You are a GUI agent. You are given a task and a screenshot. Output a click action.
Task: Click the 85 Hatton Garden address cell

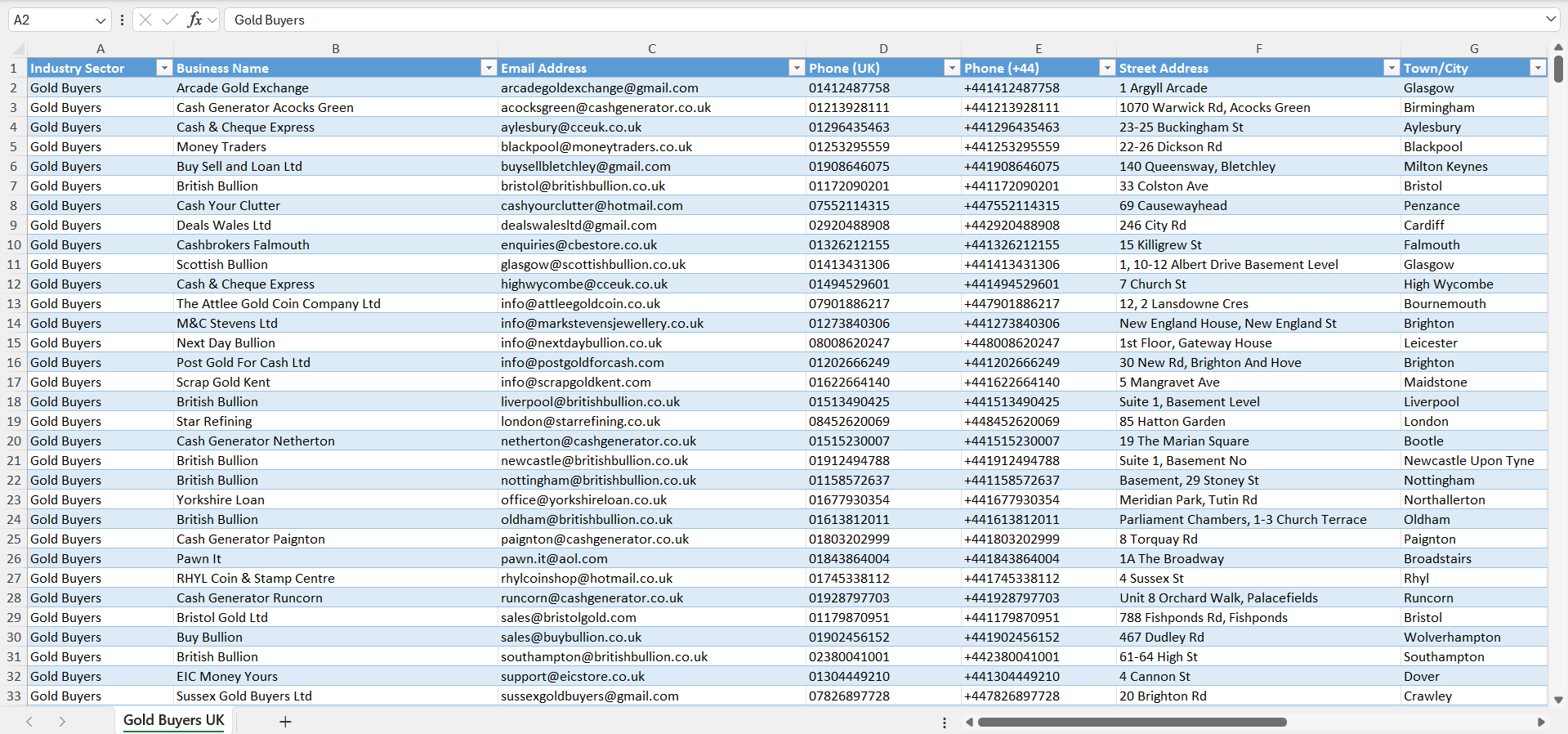coord(1258,421)
